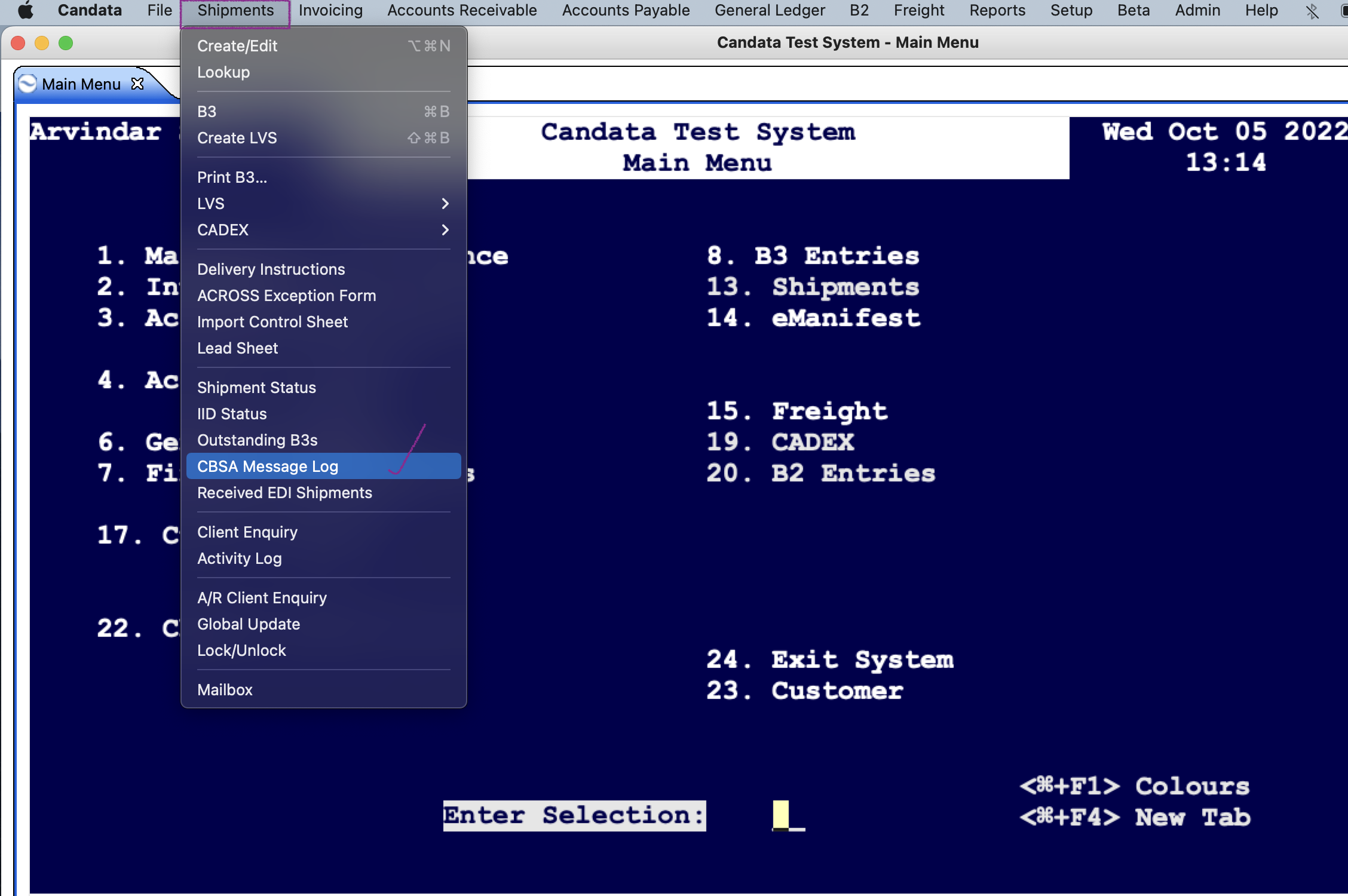Viewport: 1348px width, 896px height.
Task: Click the Colours shortcut text
Action: click(1135, 786)
